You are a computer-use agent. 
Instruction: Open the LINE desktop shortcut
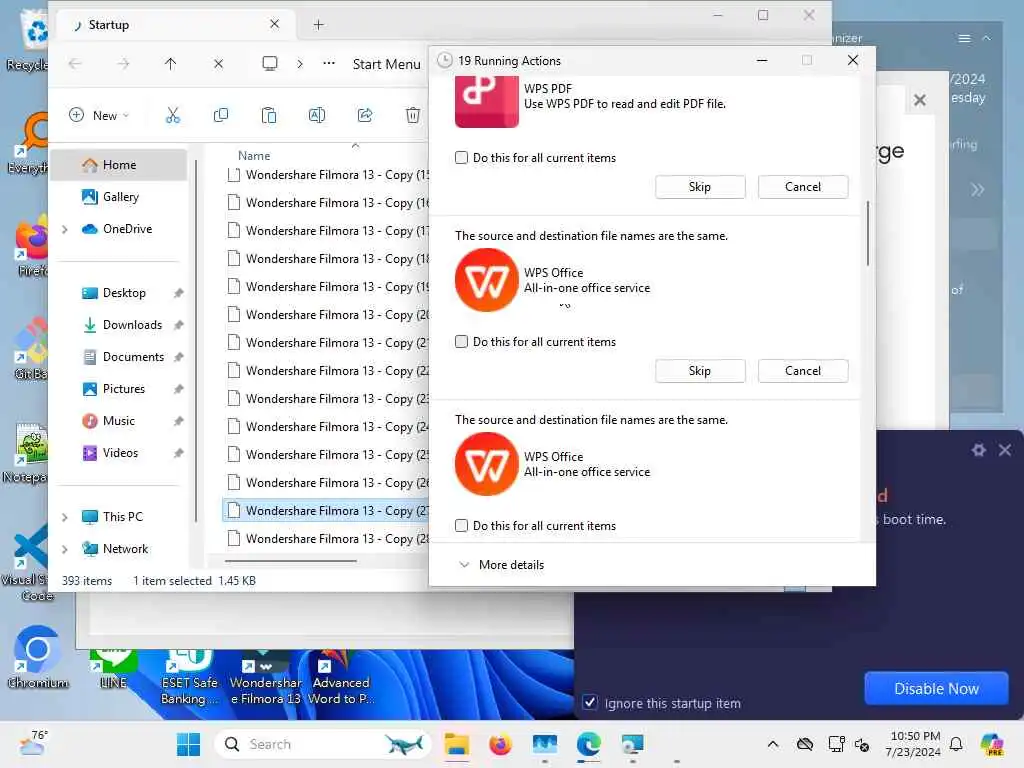click(x=113, y=669)
